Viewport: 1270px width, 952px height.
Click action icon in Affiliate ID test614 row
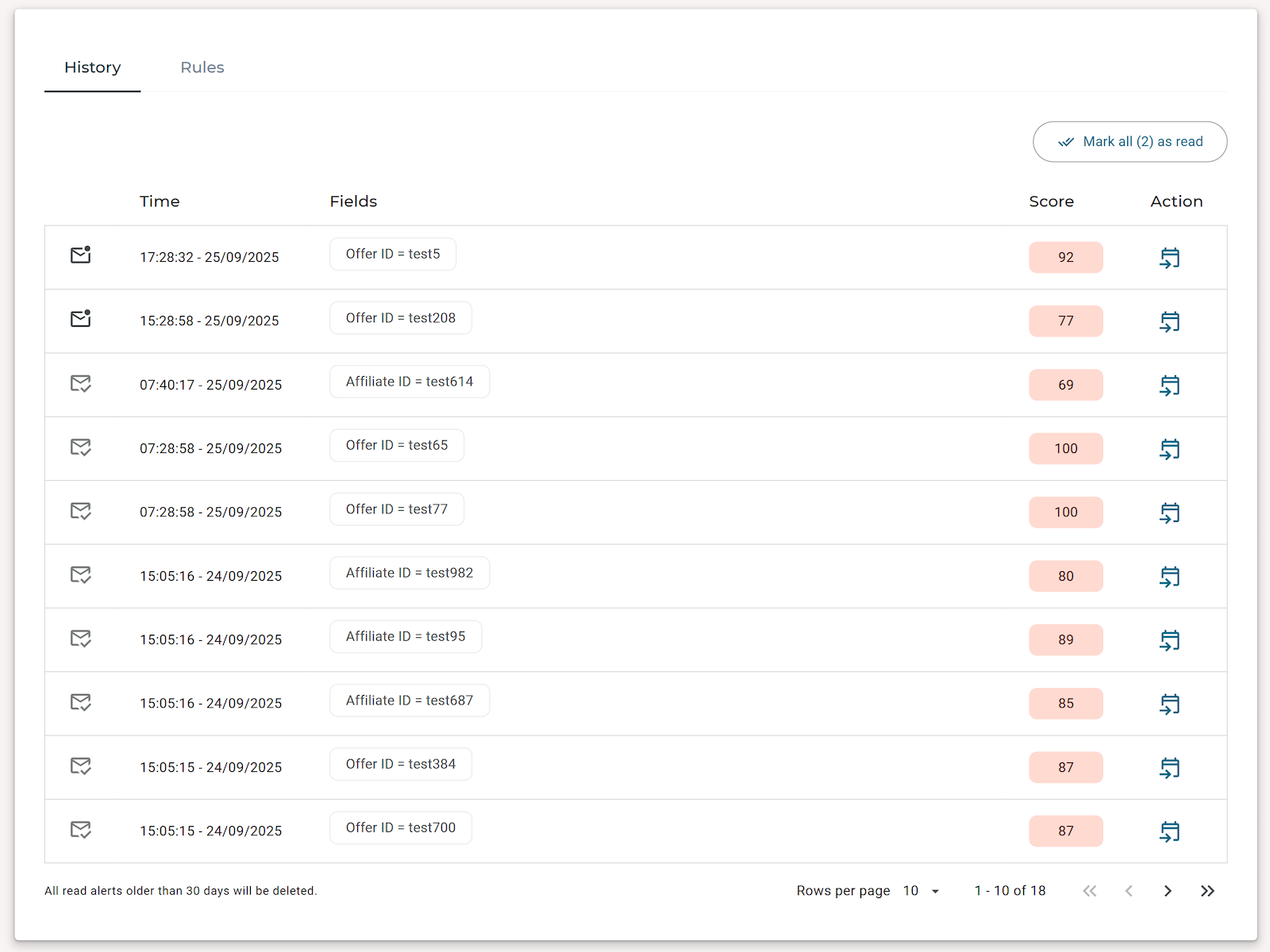[1169, 386]
